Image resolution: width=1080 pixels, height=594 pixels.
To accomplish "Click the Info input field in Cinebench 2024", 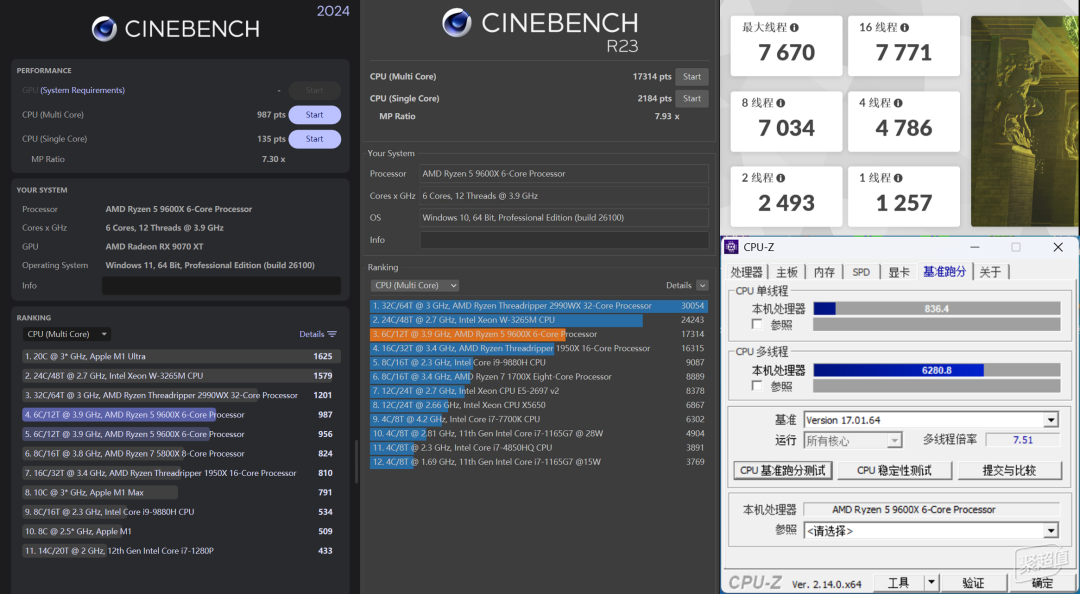I will pyautogui.click(x=221, y=285).
